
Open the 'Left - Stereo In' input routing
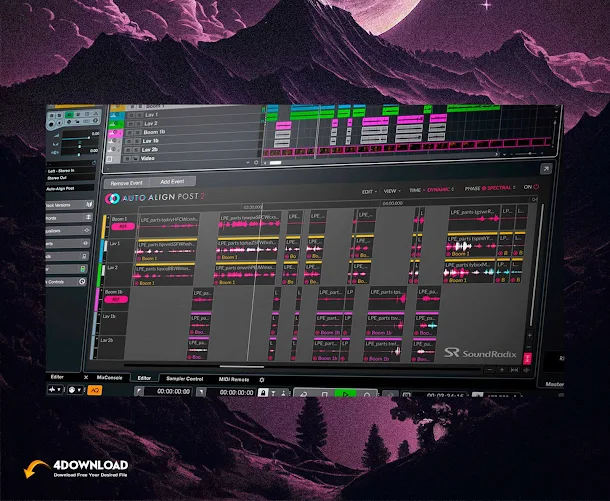(70, 171)
